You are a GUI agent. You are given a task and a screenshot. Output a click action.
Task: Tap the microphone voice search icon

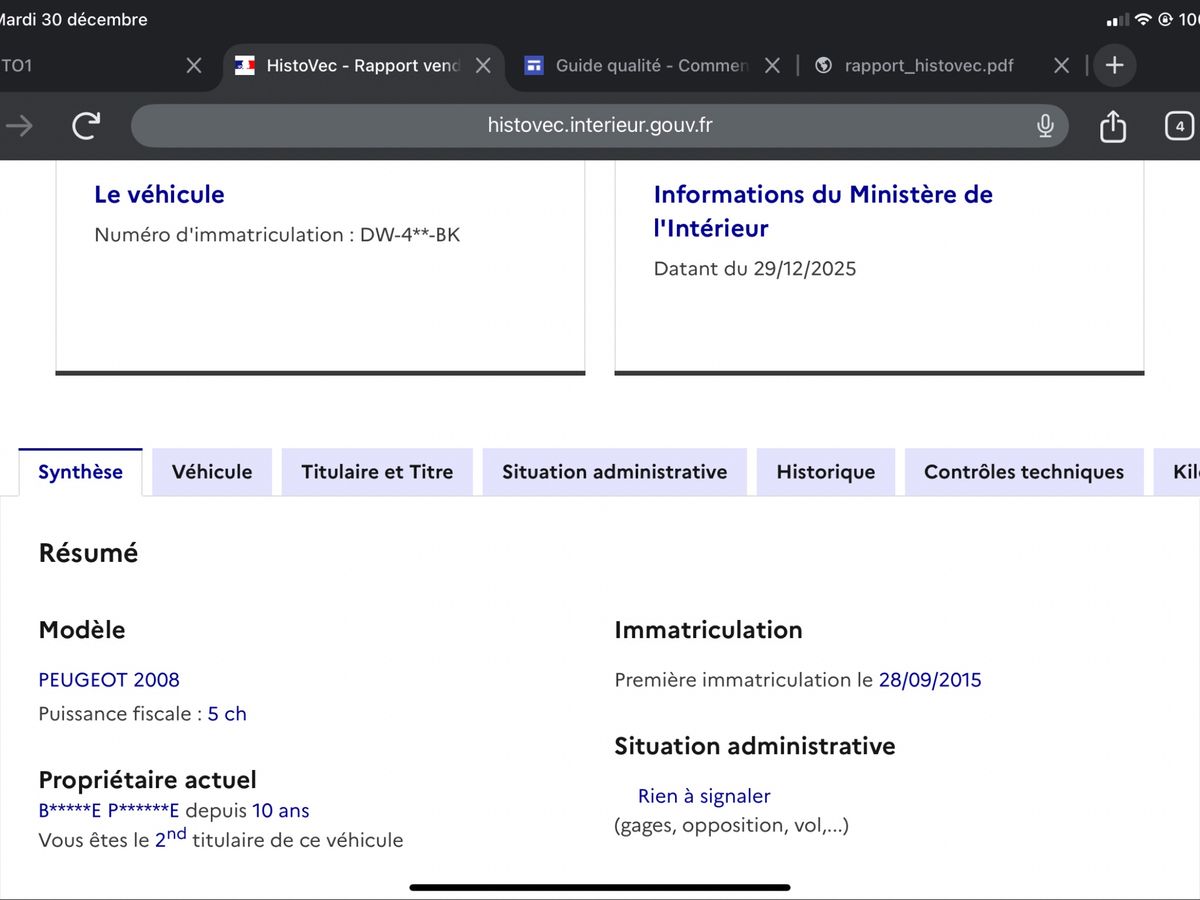coord(1045,126)
